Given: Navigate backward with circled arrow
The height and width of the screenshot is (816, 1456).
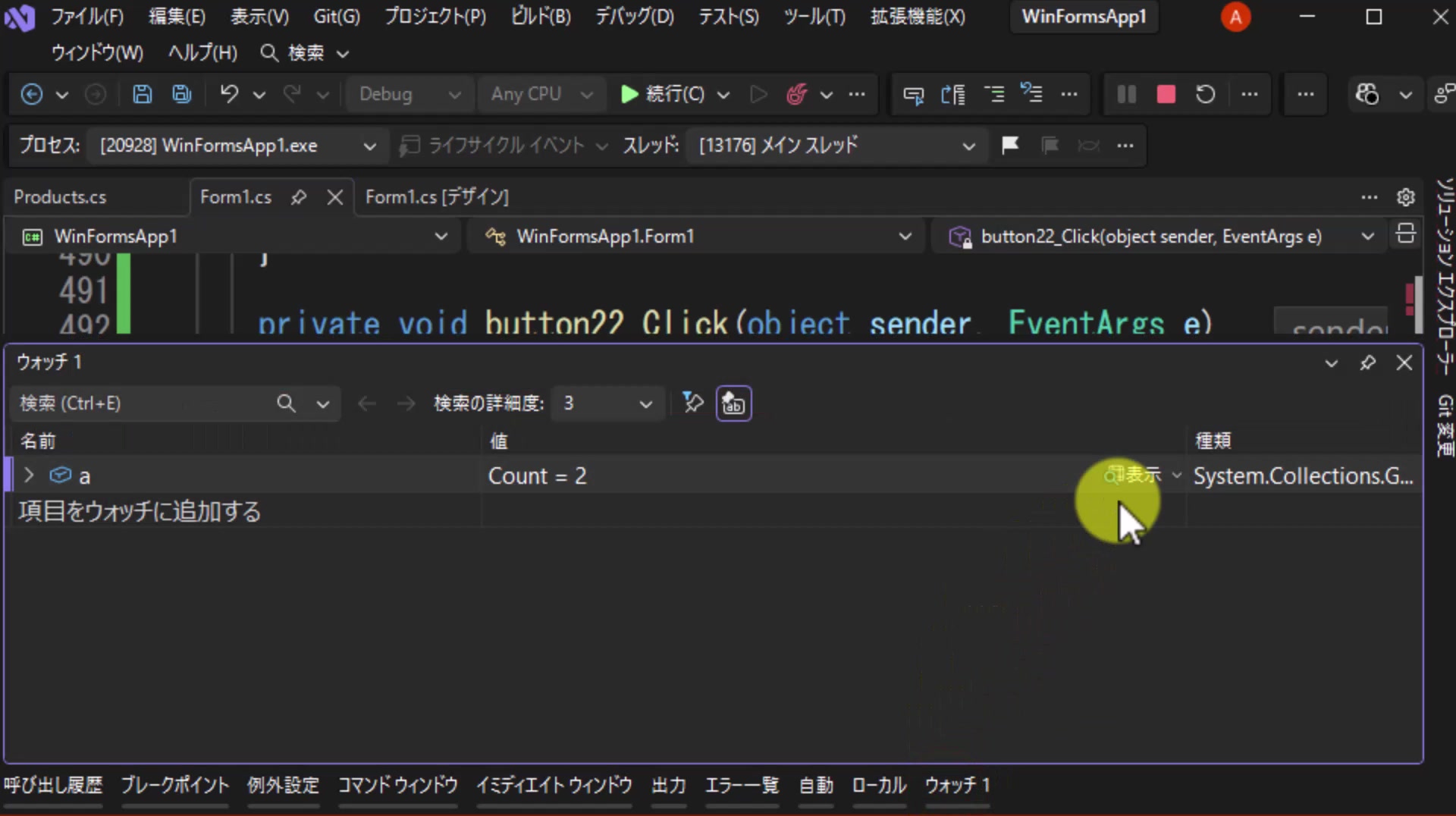Looking at the screenshot, I should click(x=32, y=94).
